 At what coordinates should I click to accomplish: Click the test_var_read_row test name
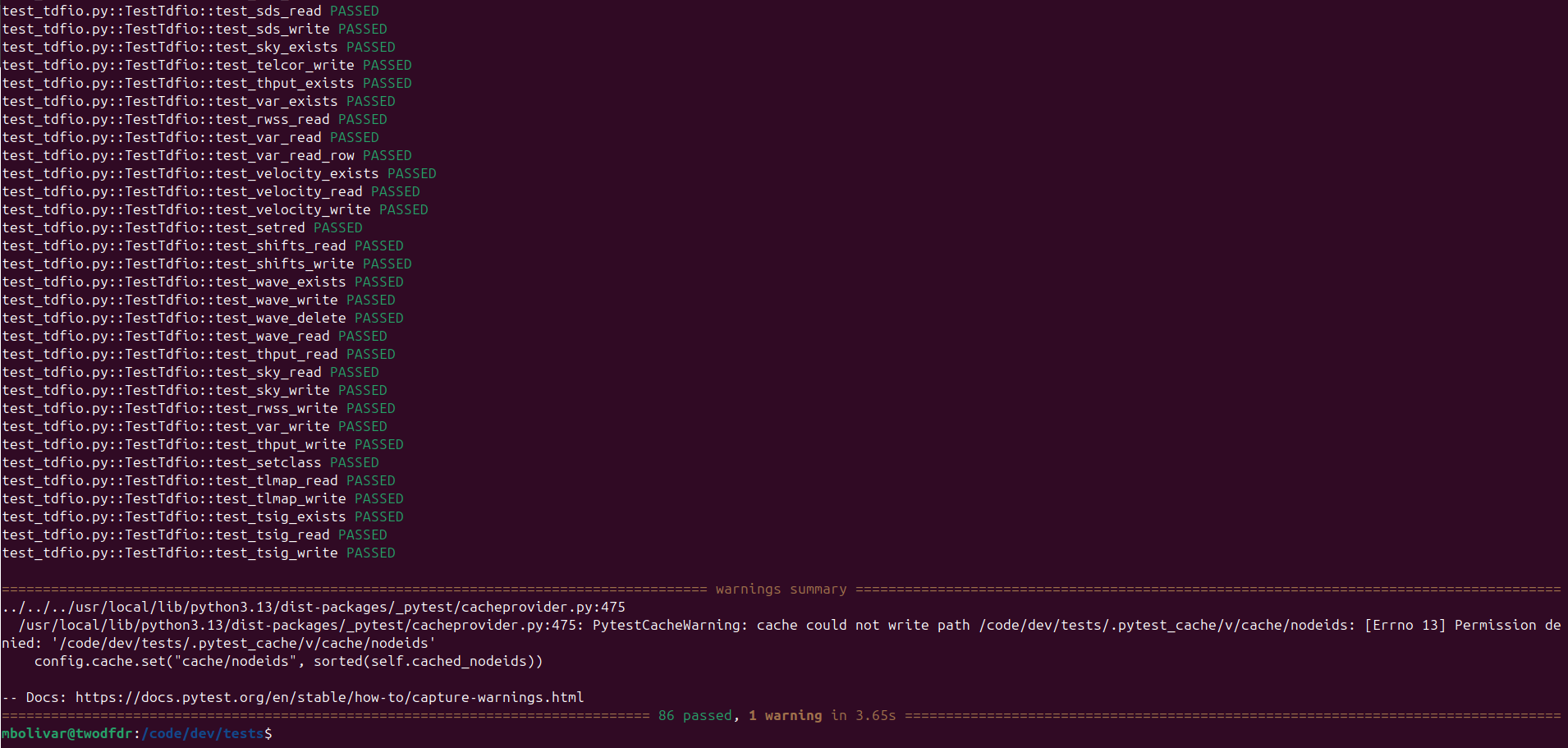[285, 155]
